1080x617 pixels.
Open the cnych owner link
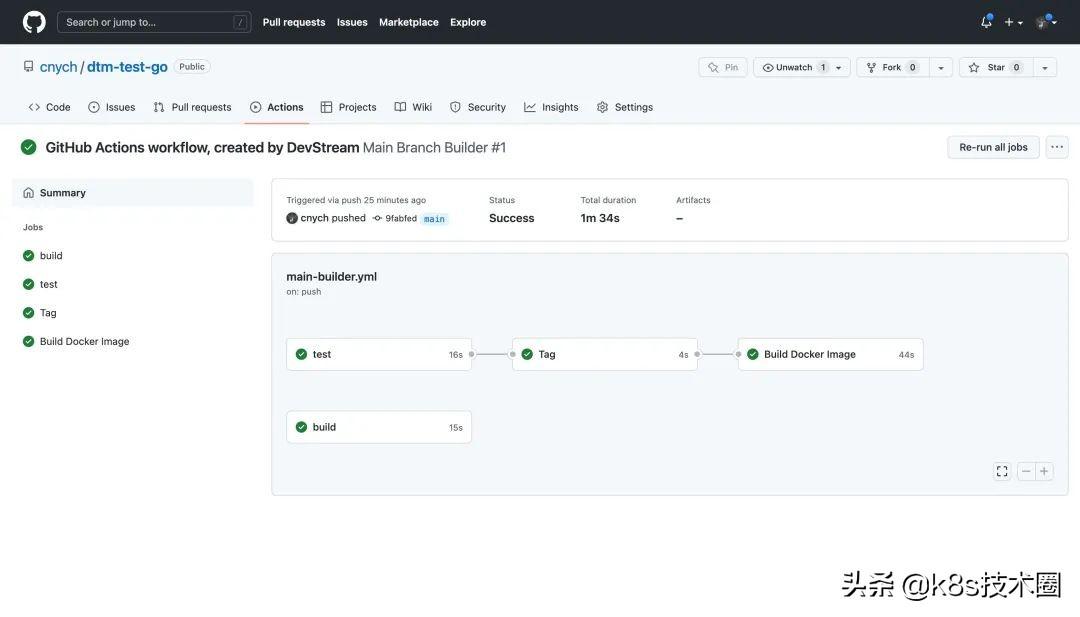[59, 67]
